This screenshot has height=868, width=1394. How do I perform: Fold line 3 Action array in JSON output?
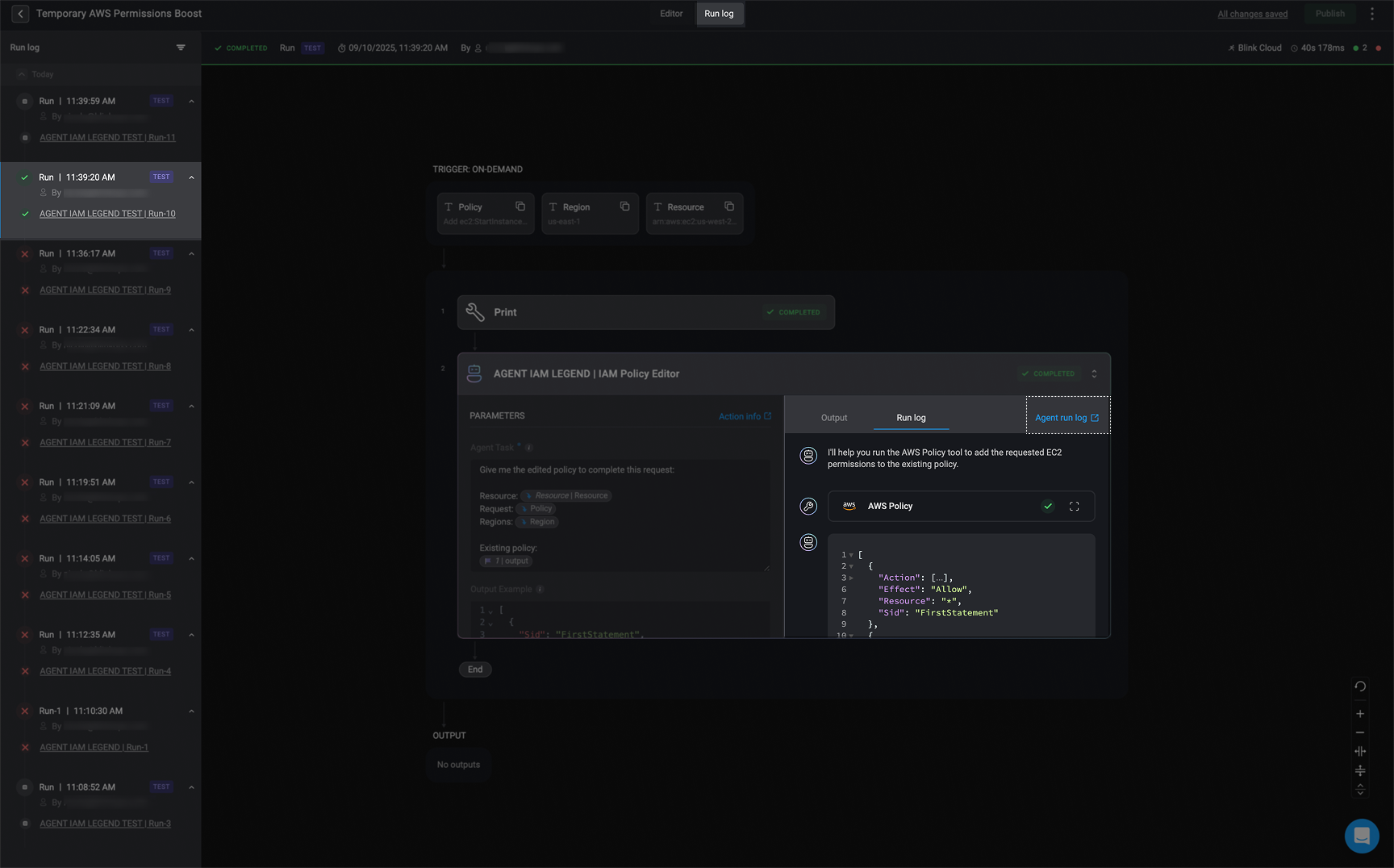851,578
